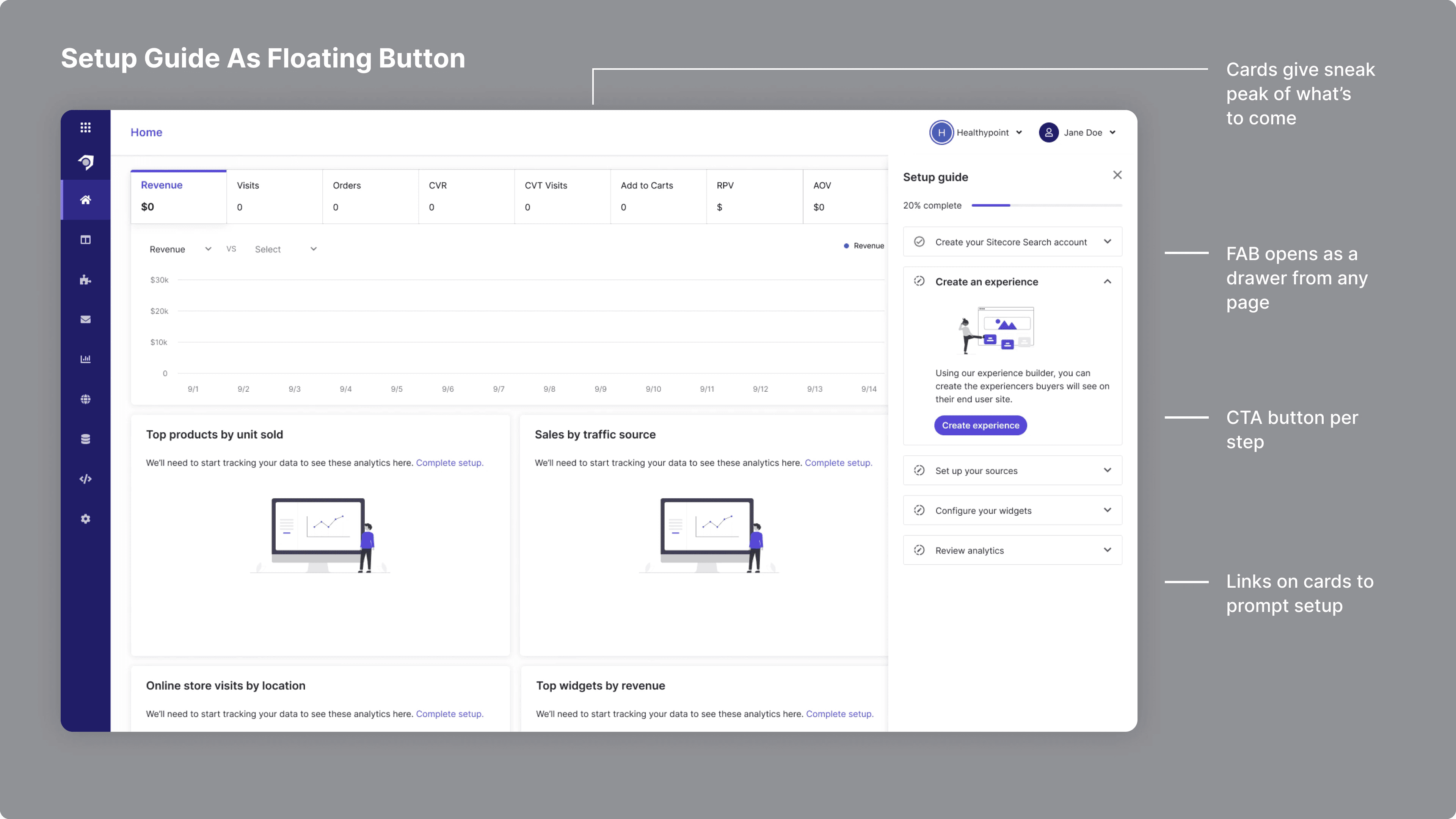
Task: Click Complete setup in Top products card
Action: 450,462
